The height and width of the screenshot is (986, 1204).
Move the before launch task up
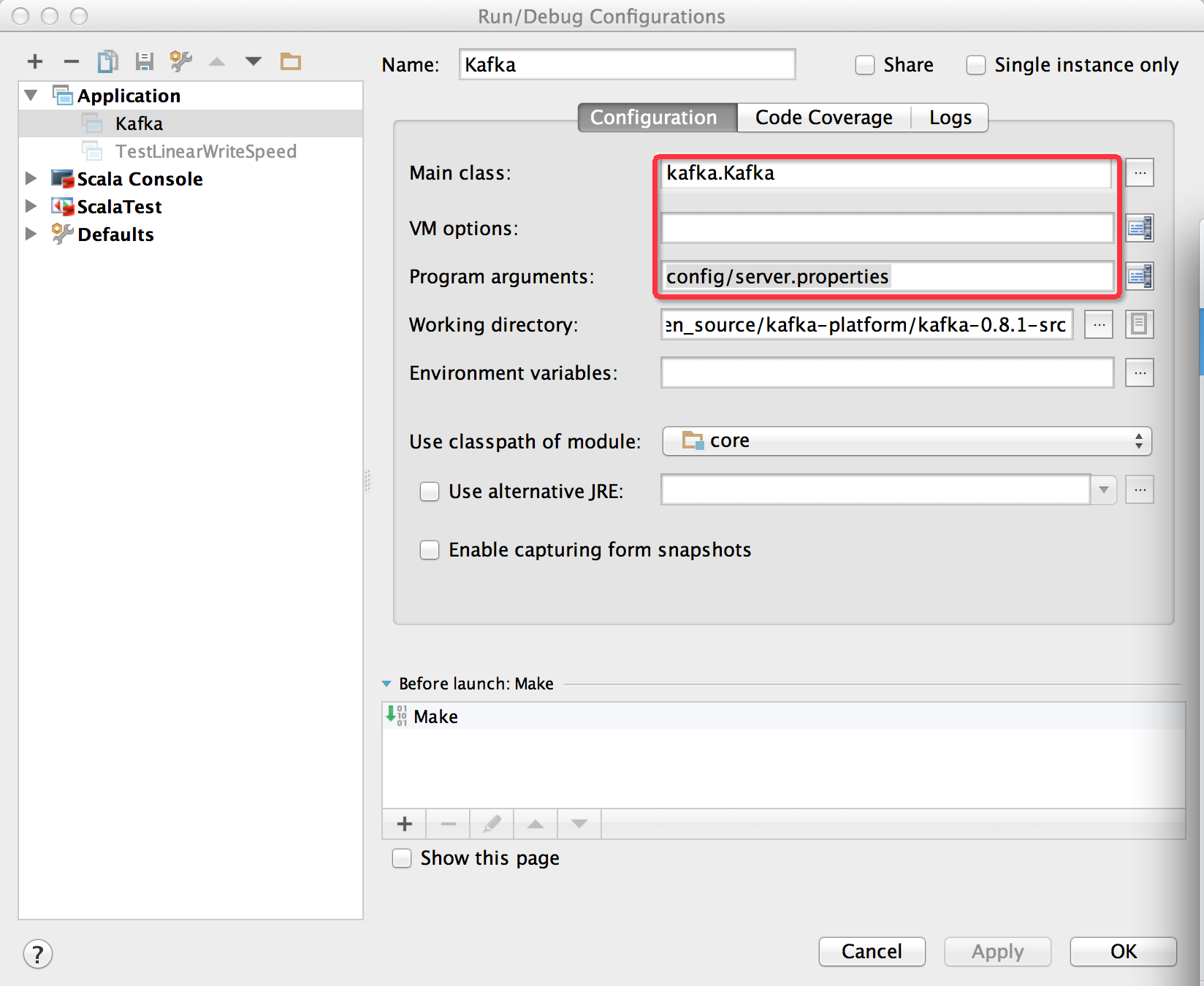point(536,824)
